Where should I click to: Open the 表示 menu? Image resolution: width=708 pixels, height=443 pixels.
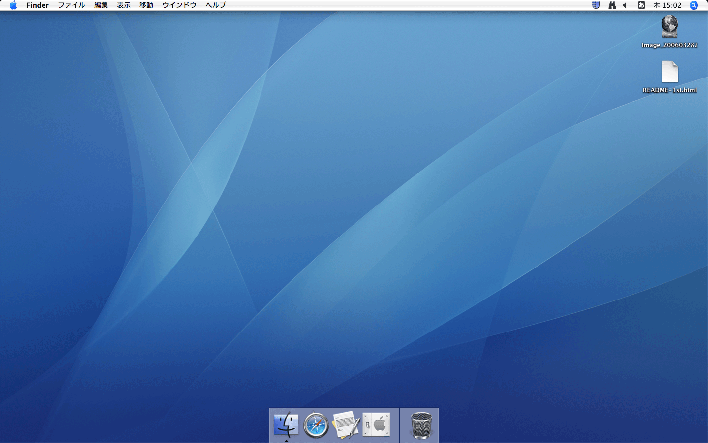click(x=123, y=5)
